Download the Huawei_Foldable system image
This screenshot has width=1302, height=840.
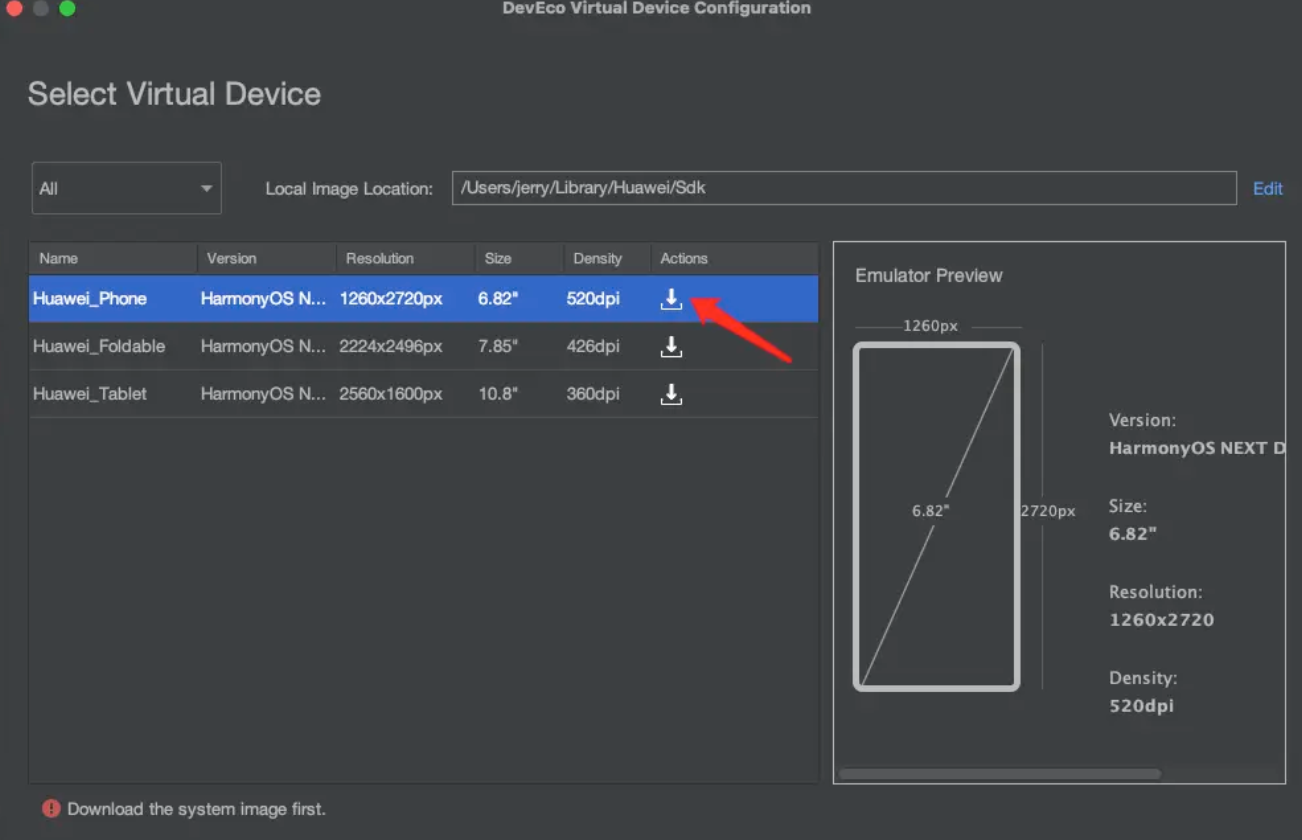click(x=671, y=347)
